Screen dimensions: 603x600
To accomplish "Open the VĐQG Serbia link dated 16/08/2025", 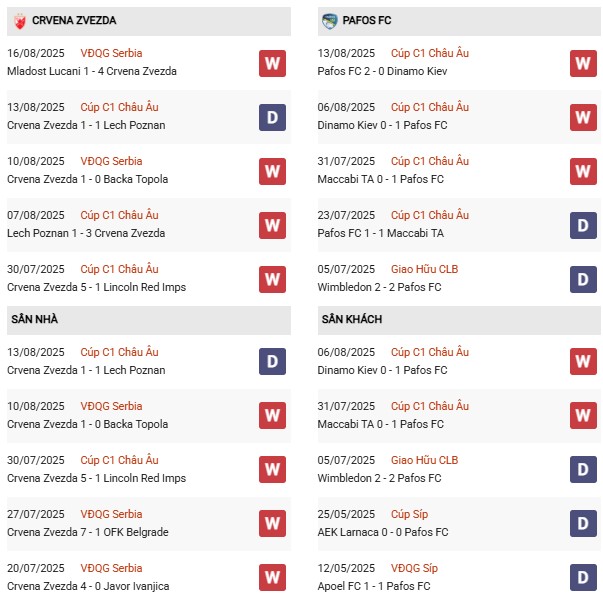I will point(110,53).
